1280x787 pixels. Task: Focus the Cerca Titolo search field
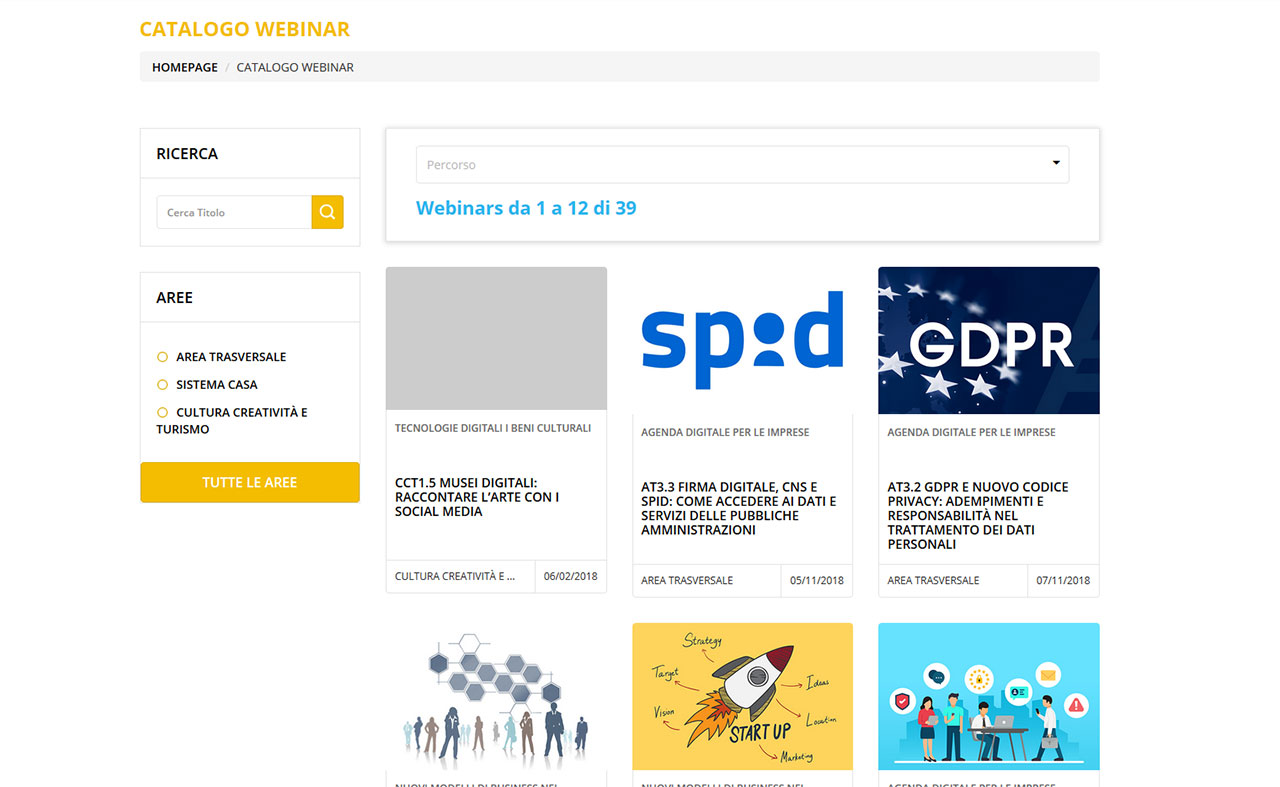coord(234,212)
